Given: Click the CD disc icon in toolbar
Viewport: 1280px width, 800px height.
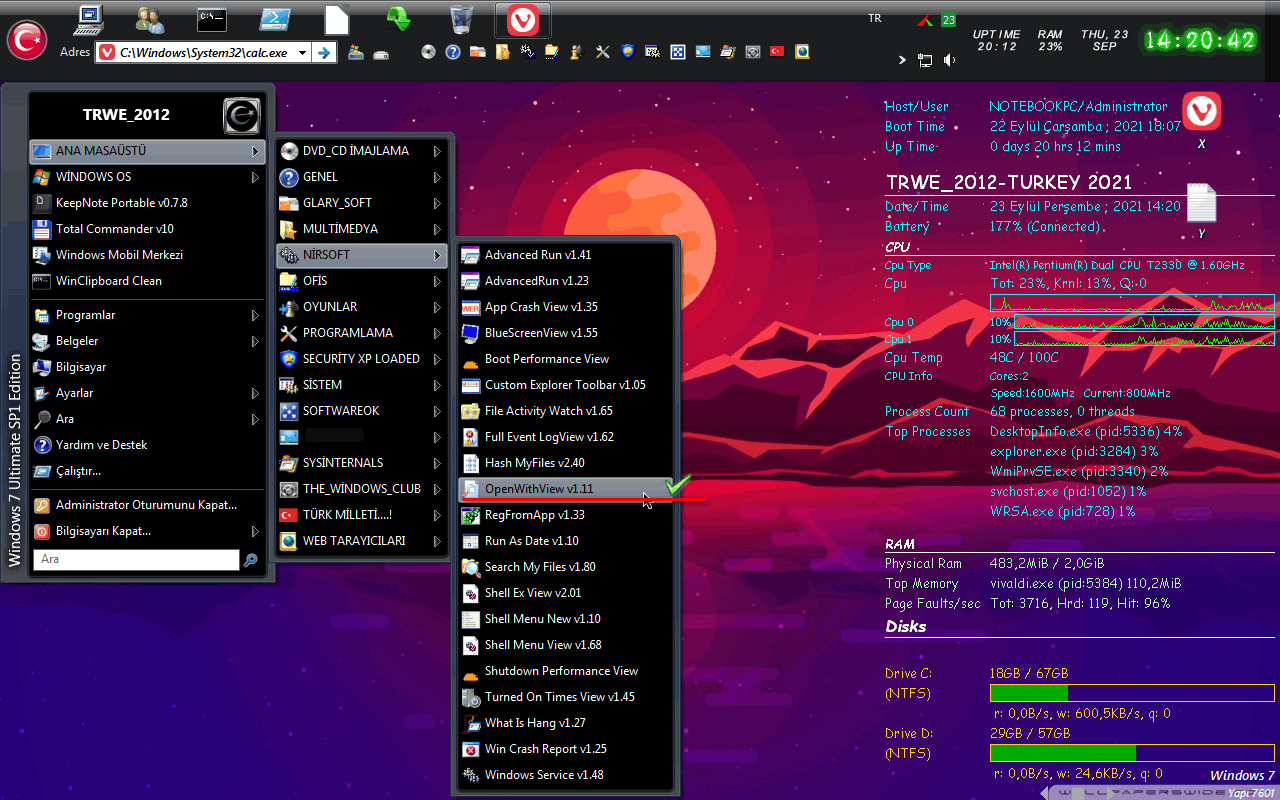Looking at the screenshot, I should (429, 52).
